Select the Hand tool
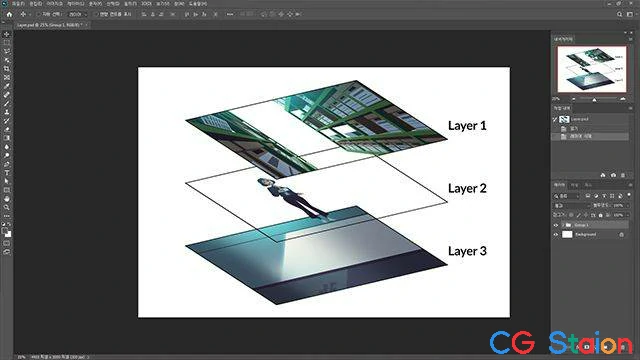This screenshot has height=360, width=640. (7, 199)
